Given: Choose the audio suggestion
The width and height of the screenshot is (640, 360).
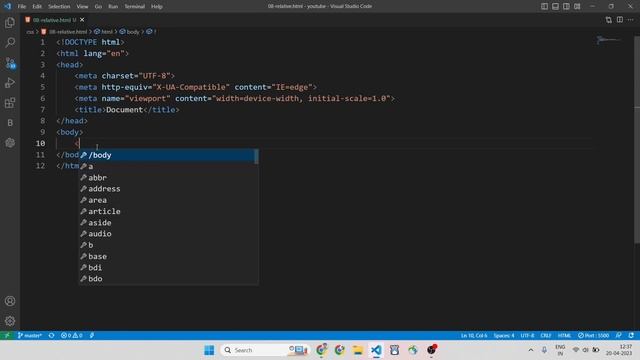Looking at the screenshot, I should tap(168, 234).
